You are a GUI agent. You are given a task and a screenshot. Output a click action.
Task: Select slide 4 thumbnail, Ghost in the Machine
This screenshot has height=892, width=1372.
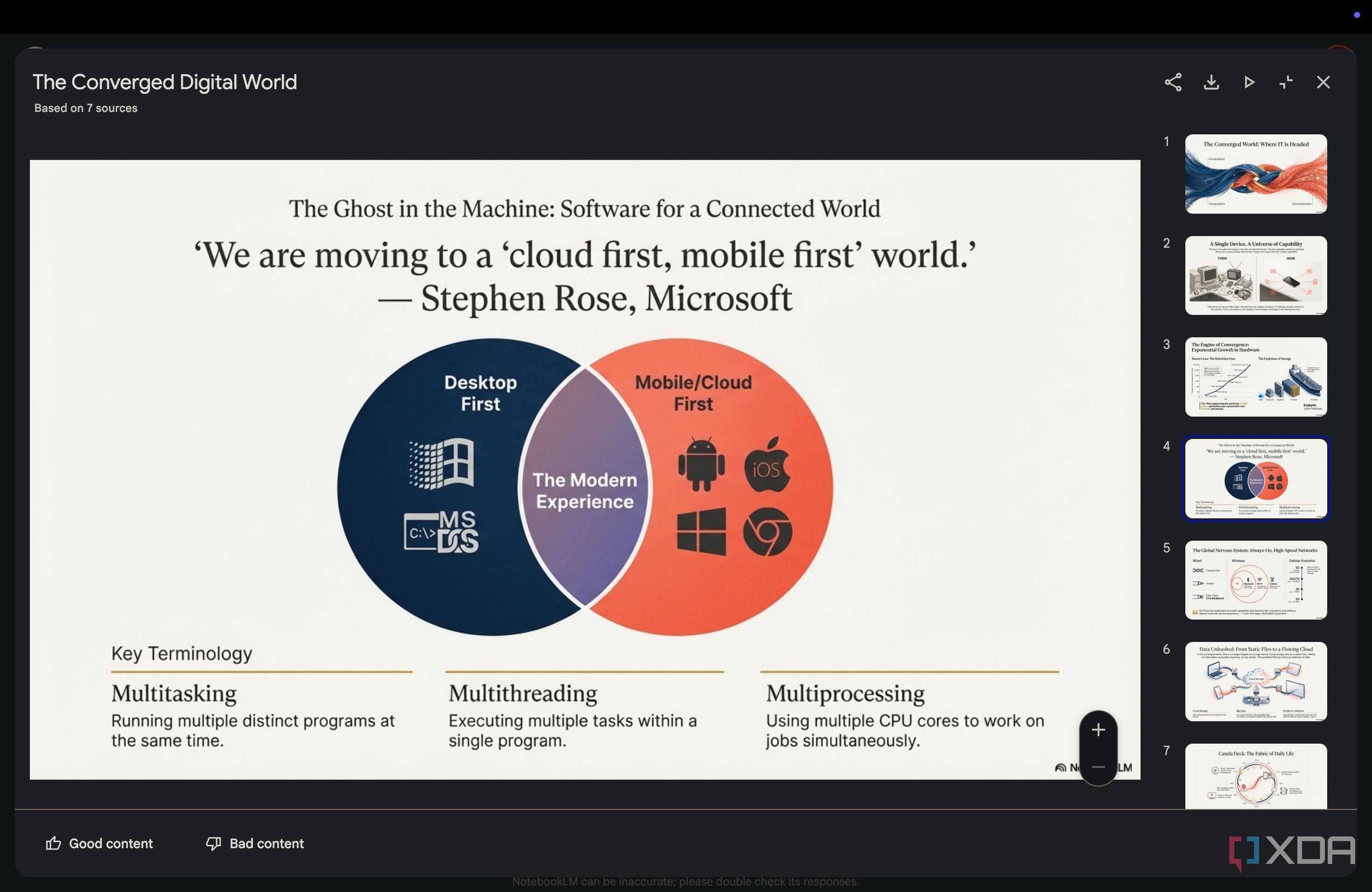point(1255,479)
